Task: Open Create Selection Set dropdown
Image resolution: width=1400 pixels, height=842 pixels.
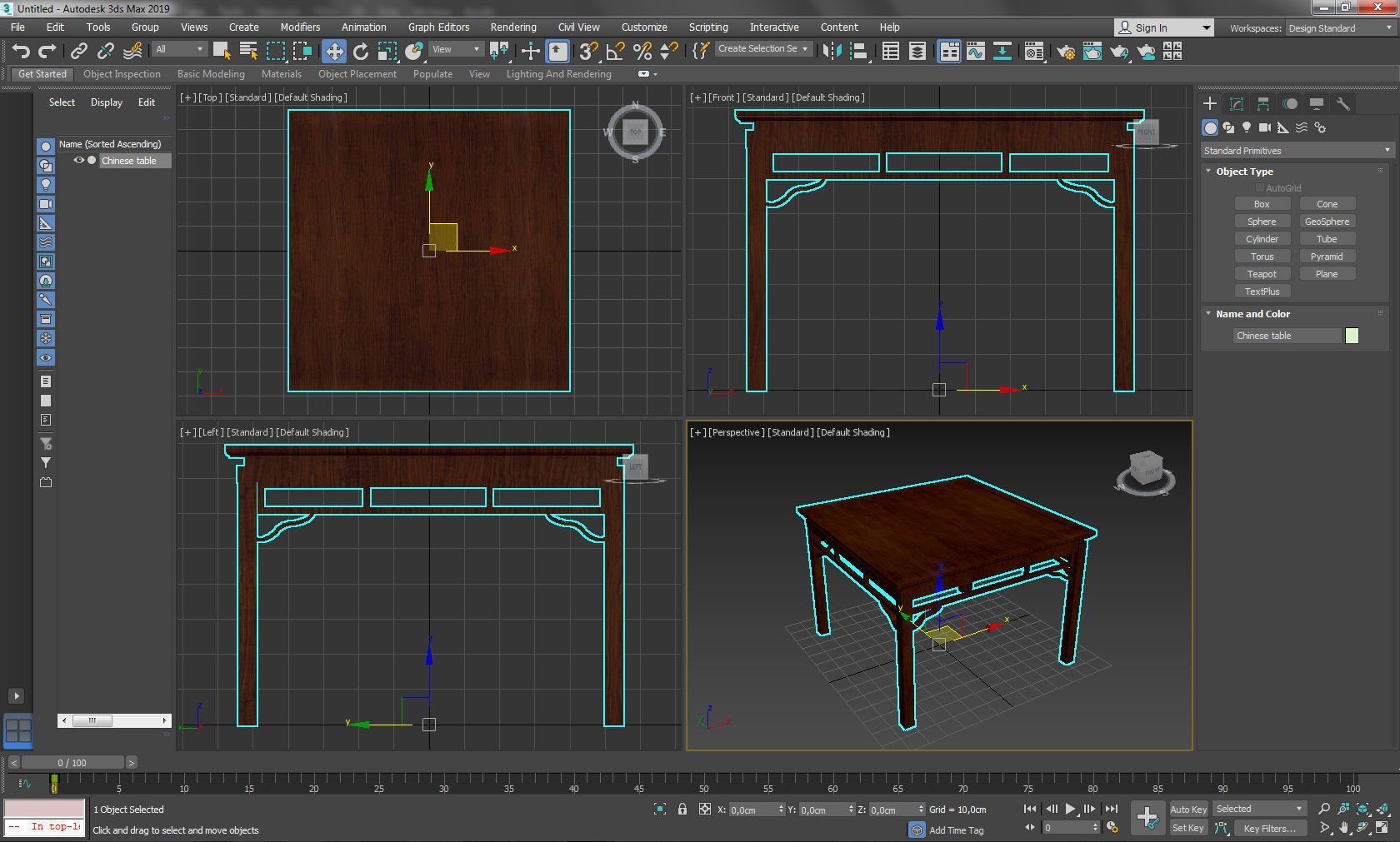Action: (763, 48)
